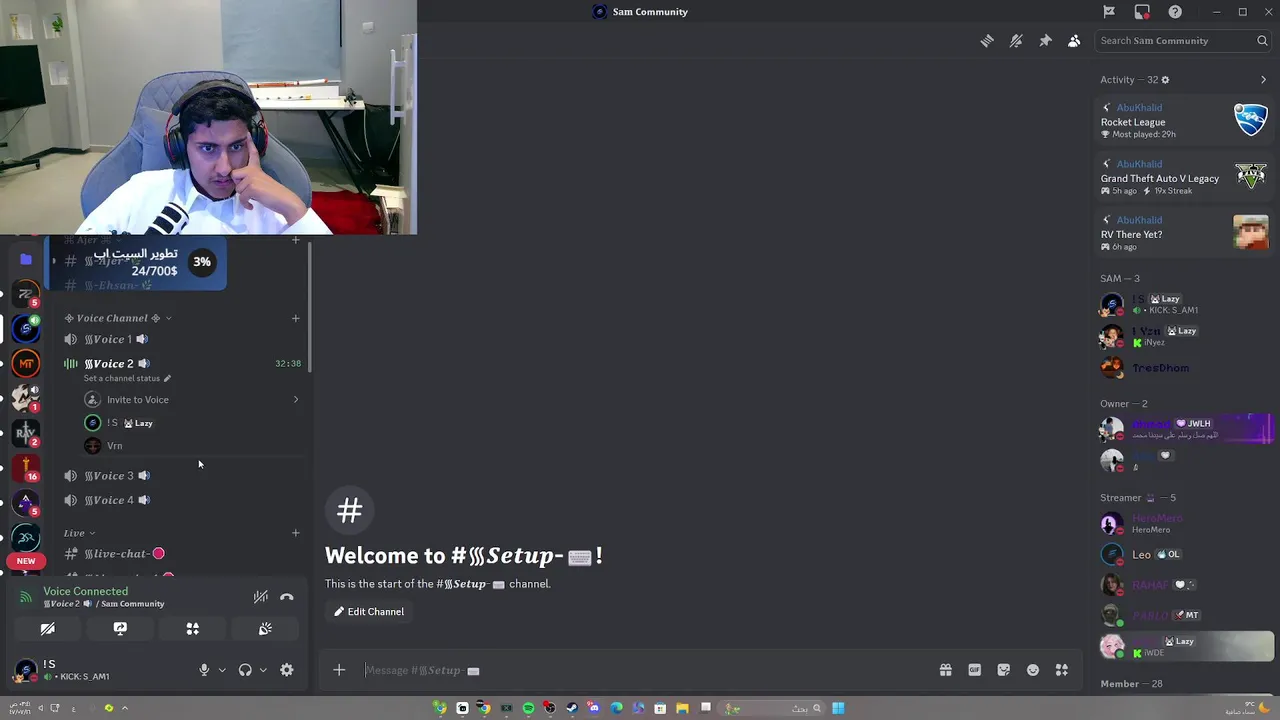Click the Search Sam Community field
The height and width of the screenshot is (720, 1280).
coord(1183,41)
